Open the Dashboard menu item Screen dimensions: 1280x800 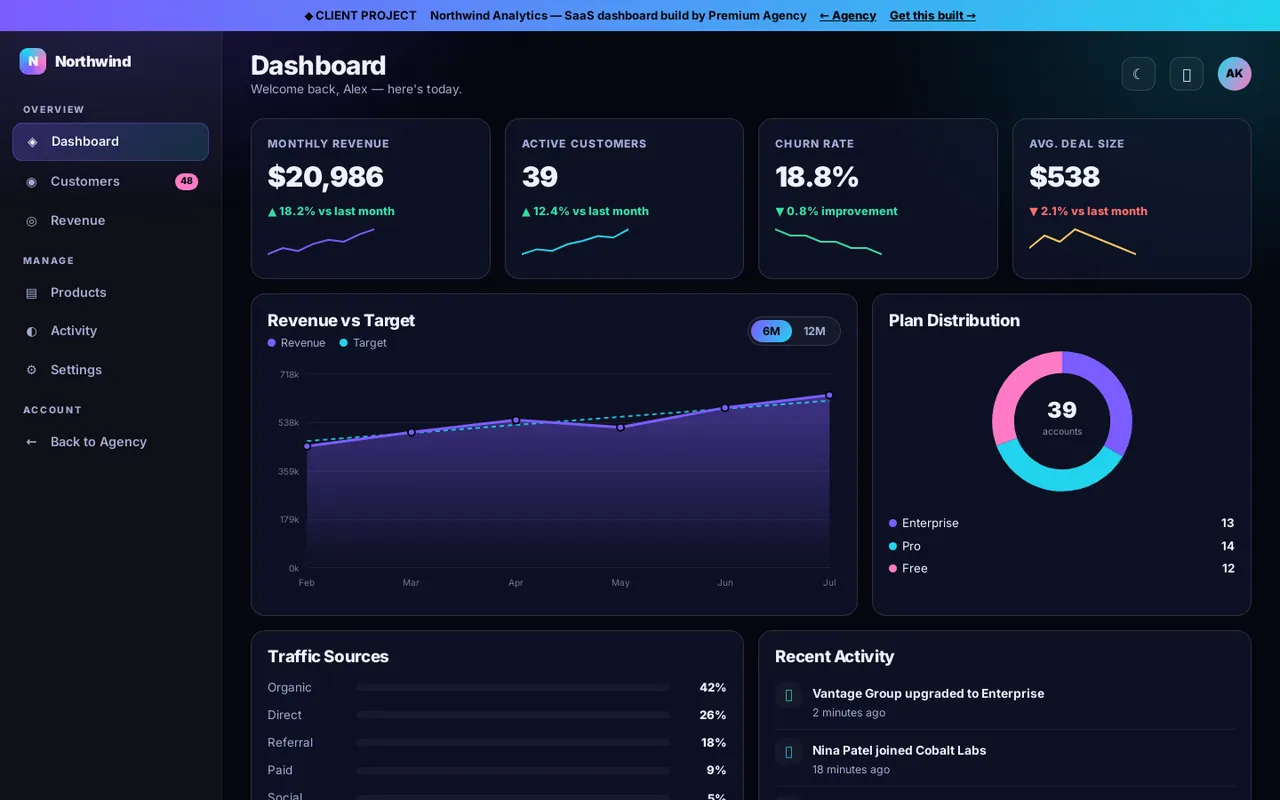pos(110,142)
